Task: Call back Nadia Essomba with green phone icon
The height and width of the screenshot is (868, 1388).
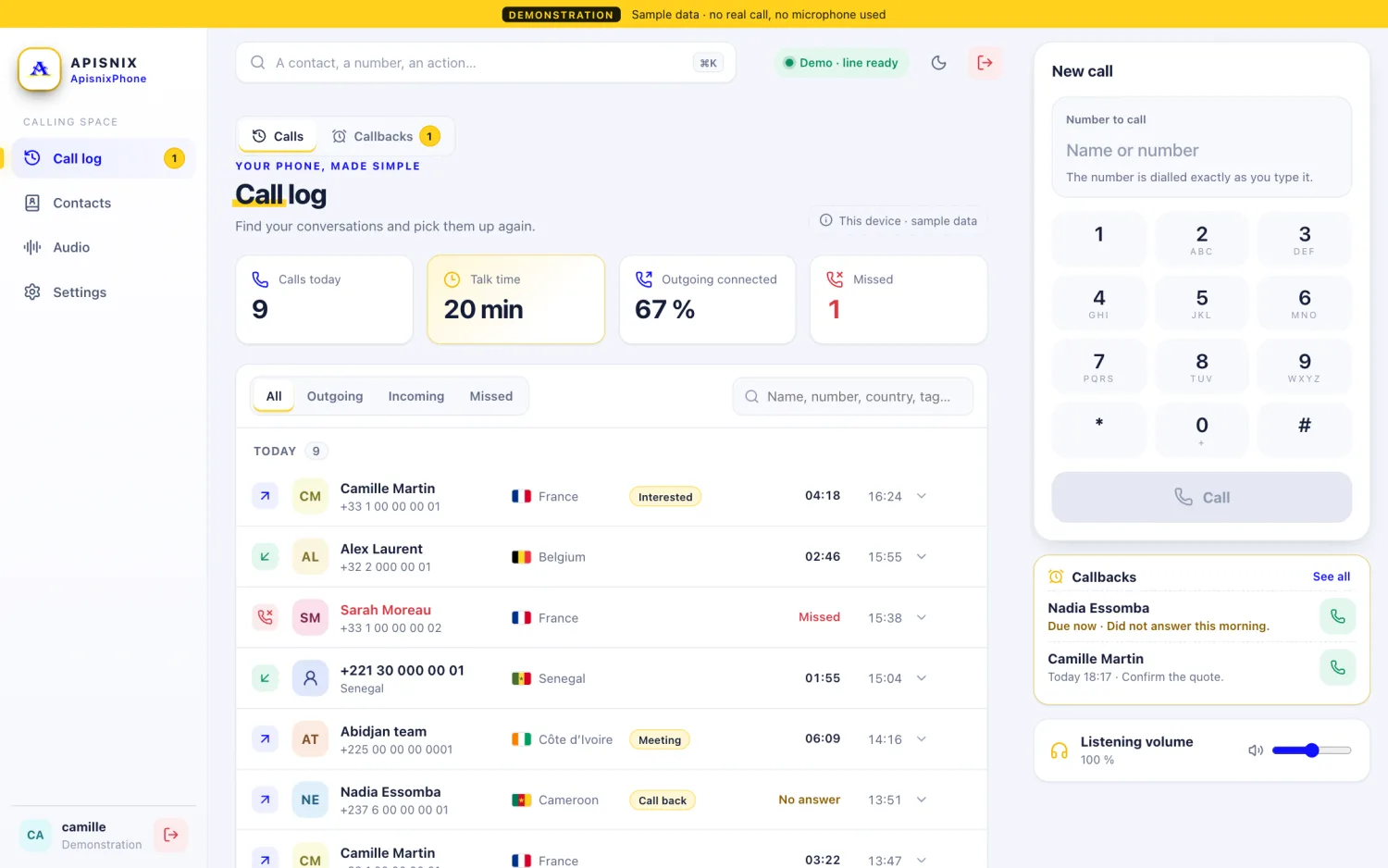Action: click(x=1337, y=616)
